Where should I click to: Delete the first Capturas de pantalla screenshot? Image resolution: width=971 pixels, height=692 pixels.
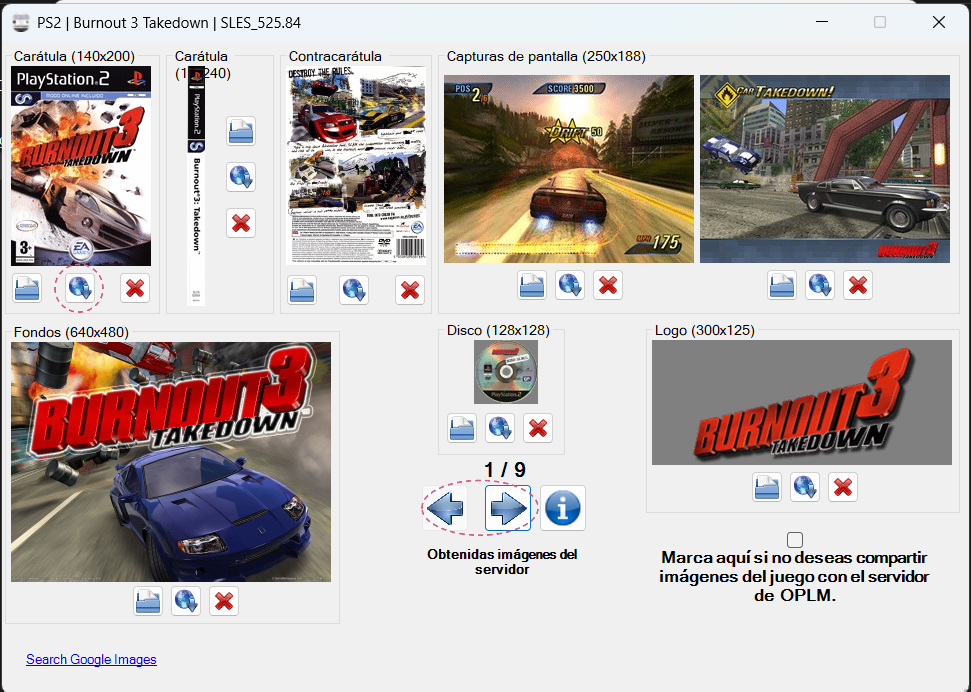point(607,285)
